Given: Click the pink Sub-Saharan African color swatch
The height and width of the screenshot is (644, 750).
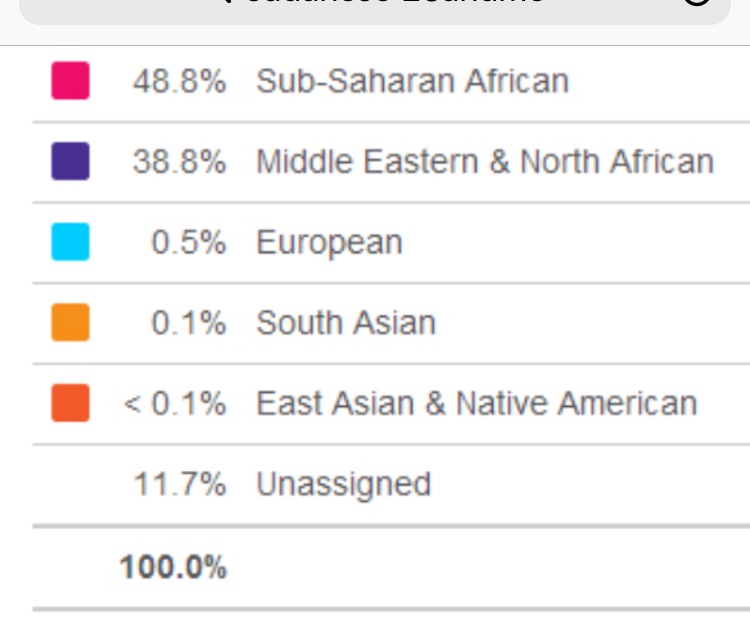Looking at the screenshot, I should 70,81.
